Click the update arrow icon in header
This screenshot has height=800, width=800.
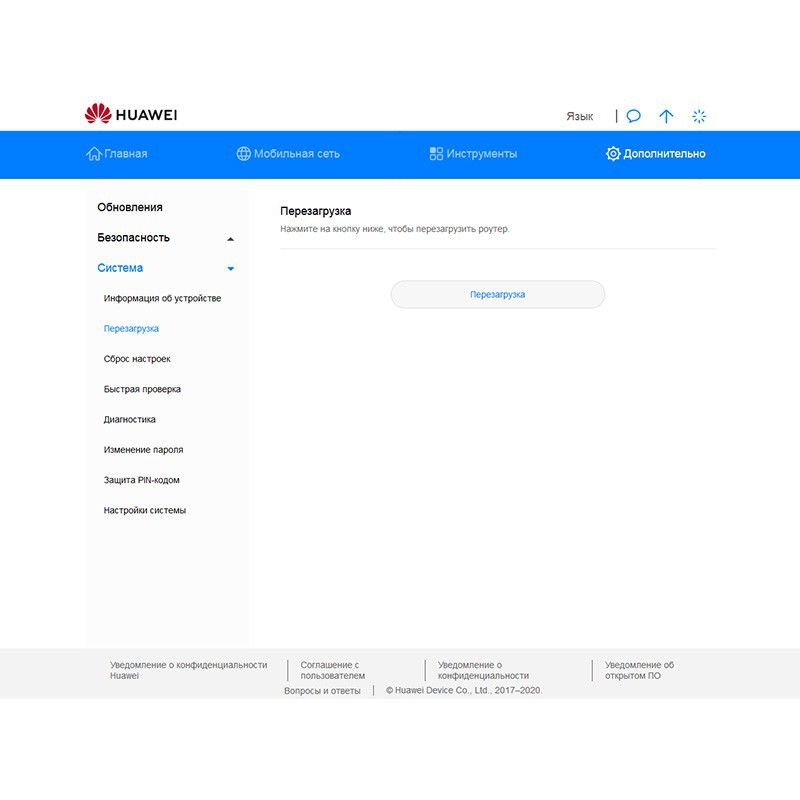pos(666,116)
